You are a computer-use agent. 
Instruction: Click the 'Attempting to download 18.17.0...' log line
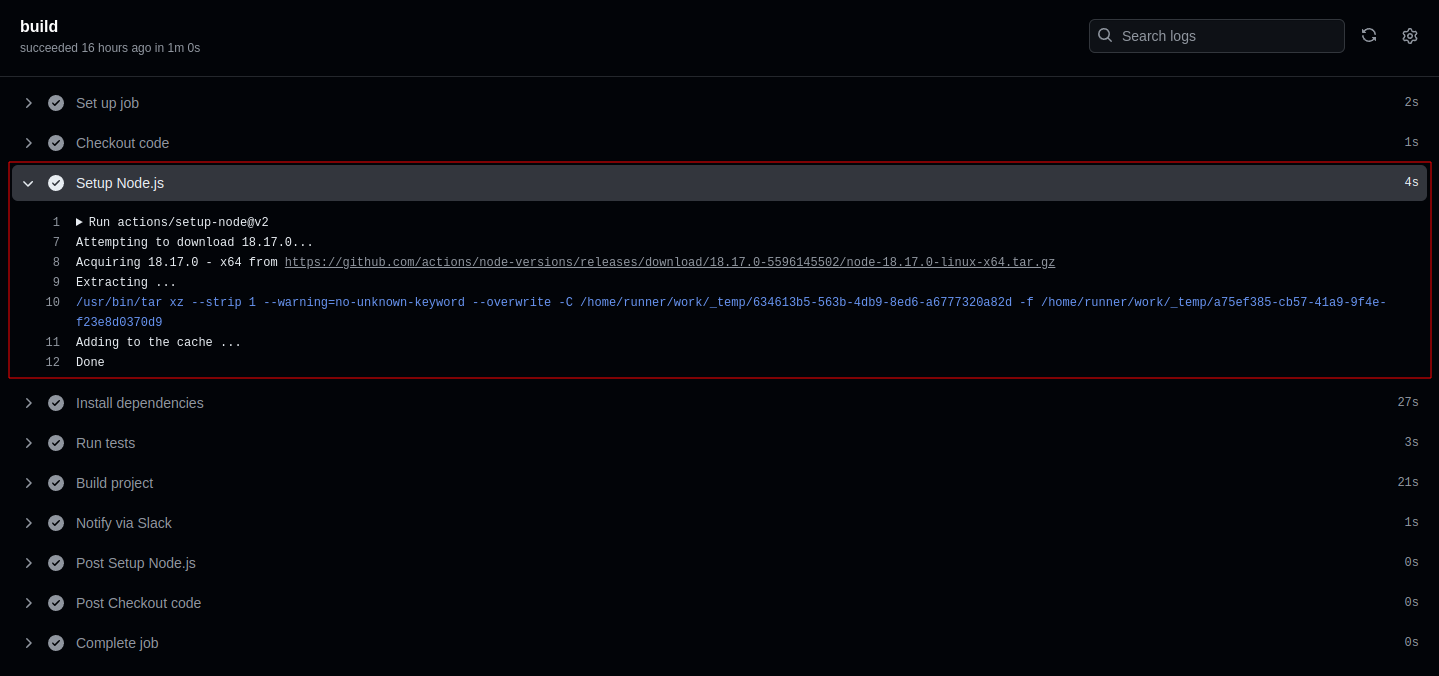(x=194, y=242)
